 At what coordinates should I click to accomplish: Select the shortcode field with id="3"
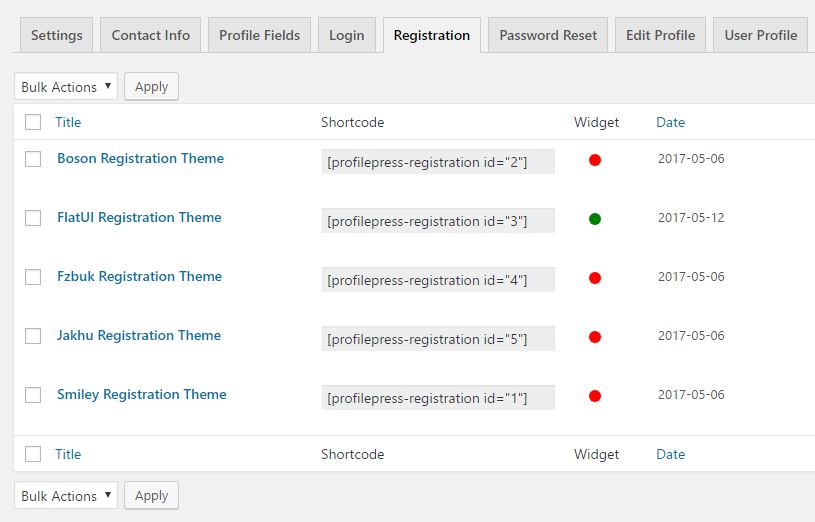[438, 220]
